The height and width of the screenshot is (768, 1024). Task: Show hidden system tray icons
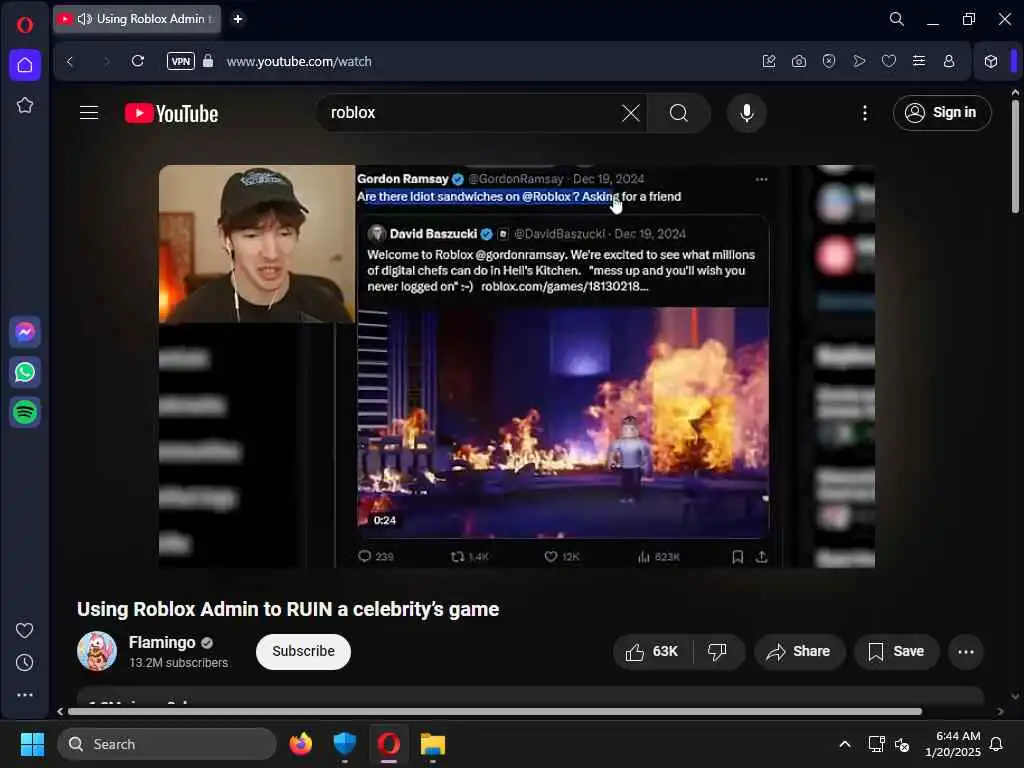844,744
